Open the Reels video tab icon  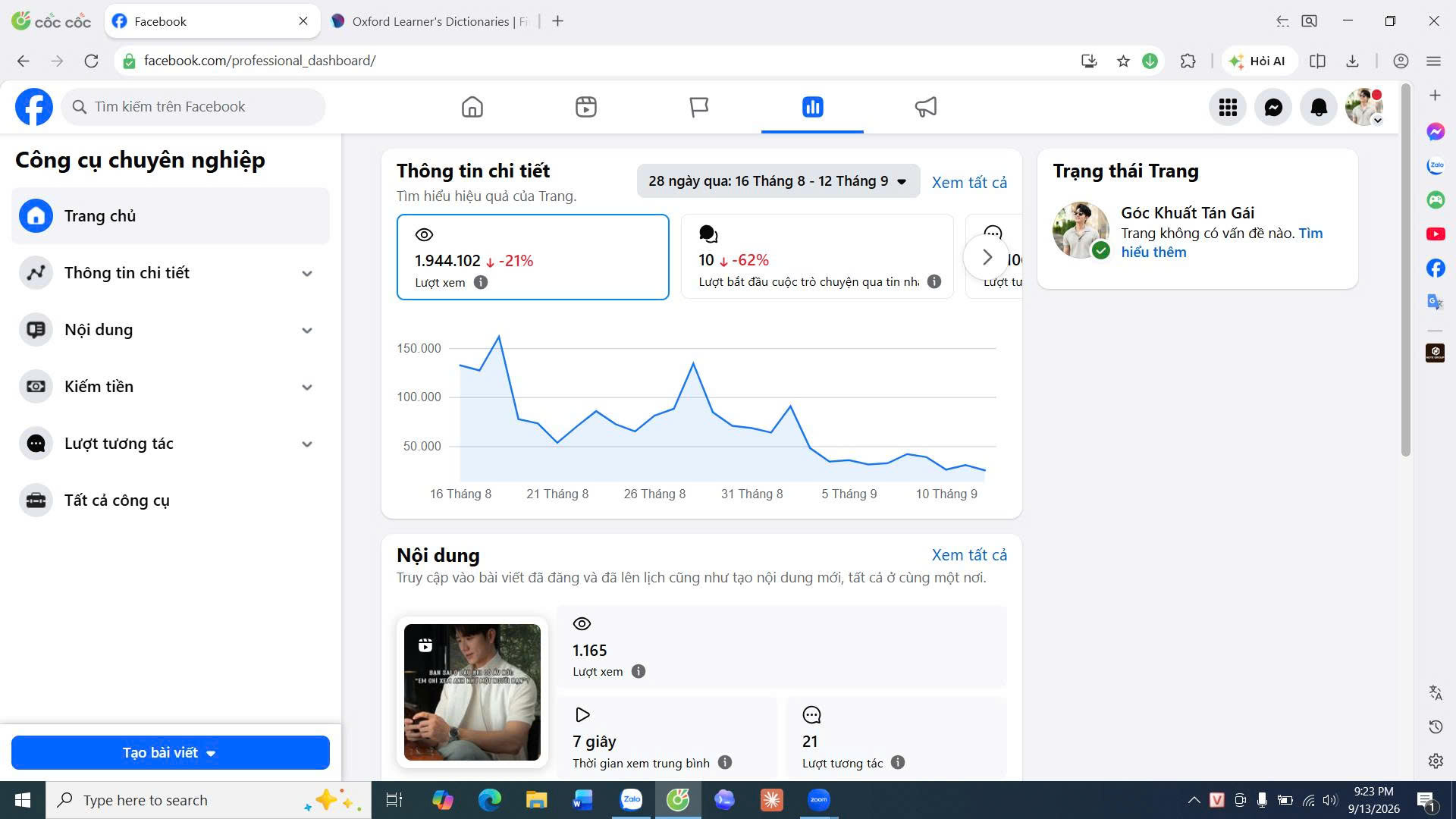pyautogui.click(x=585, y=107)
